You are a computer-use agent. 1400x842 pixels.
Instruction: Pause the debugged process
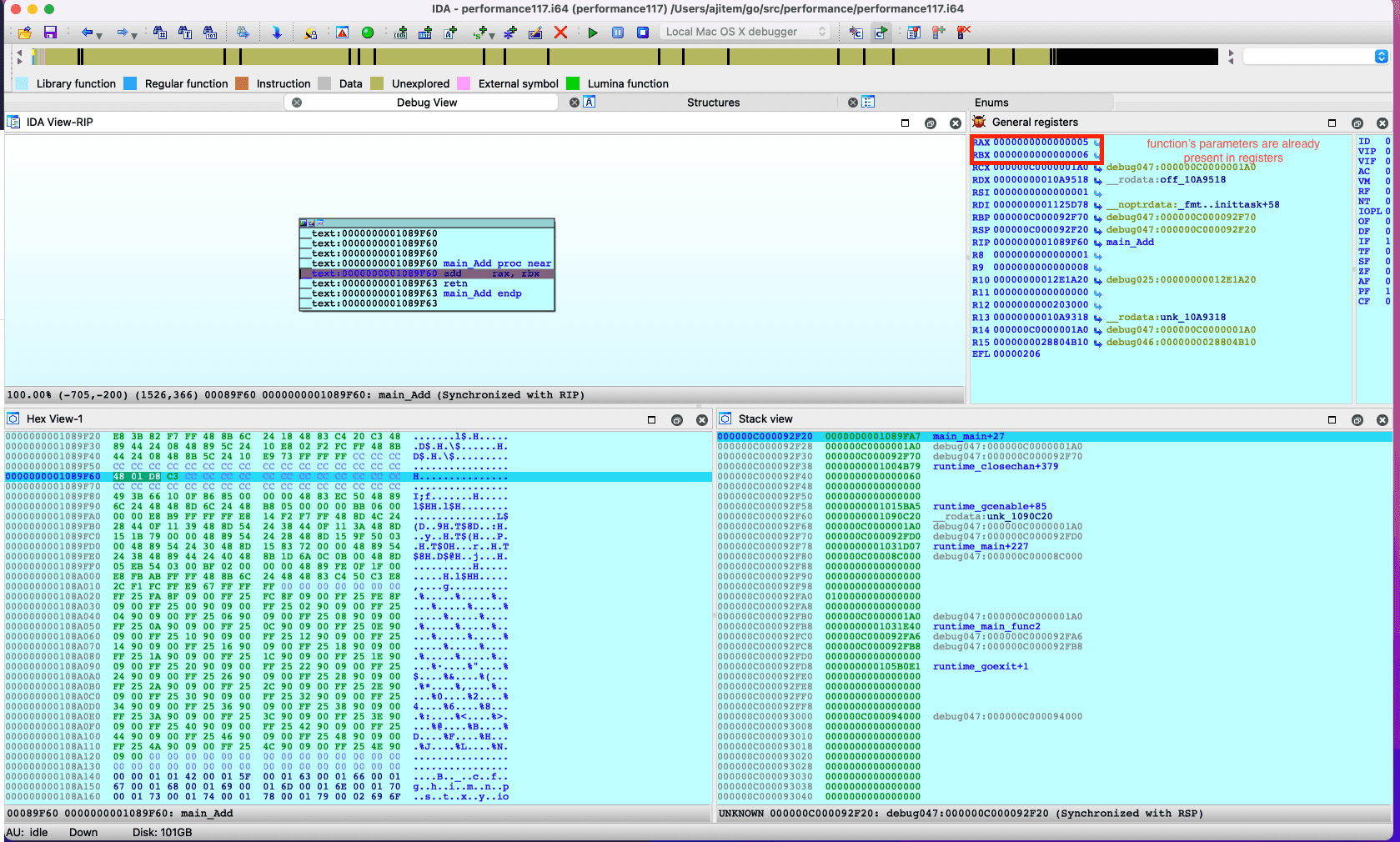(618, 33)
